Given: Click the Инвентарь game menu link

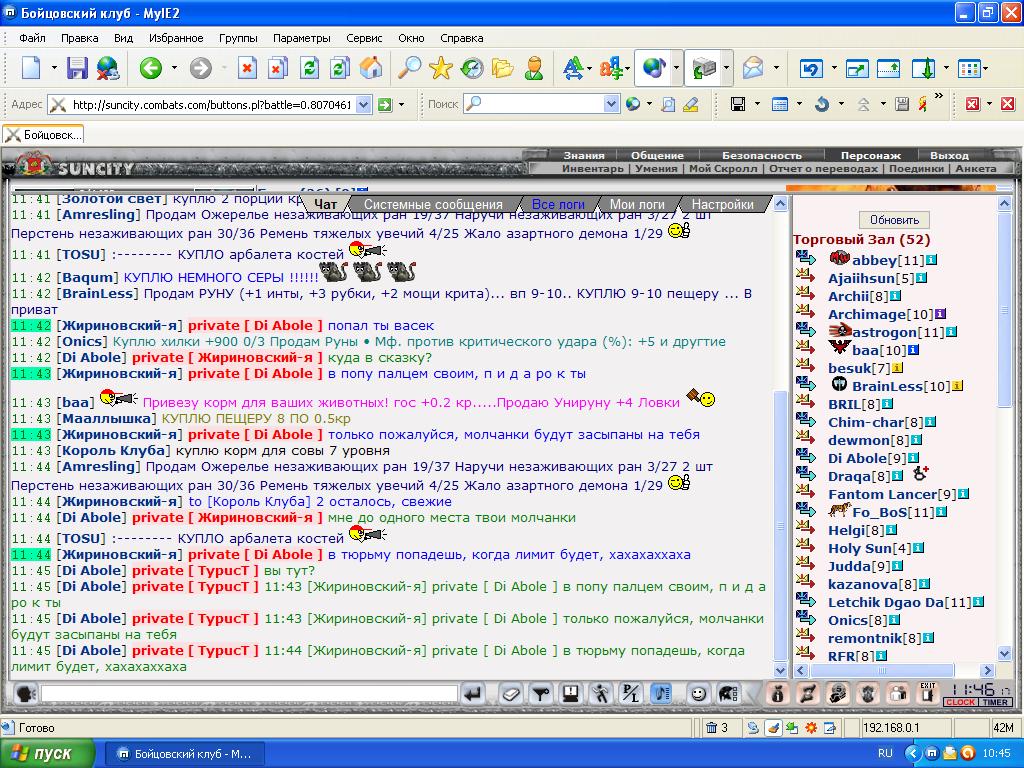Looking at the screenshot, I should 592,168.
